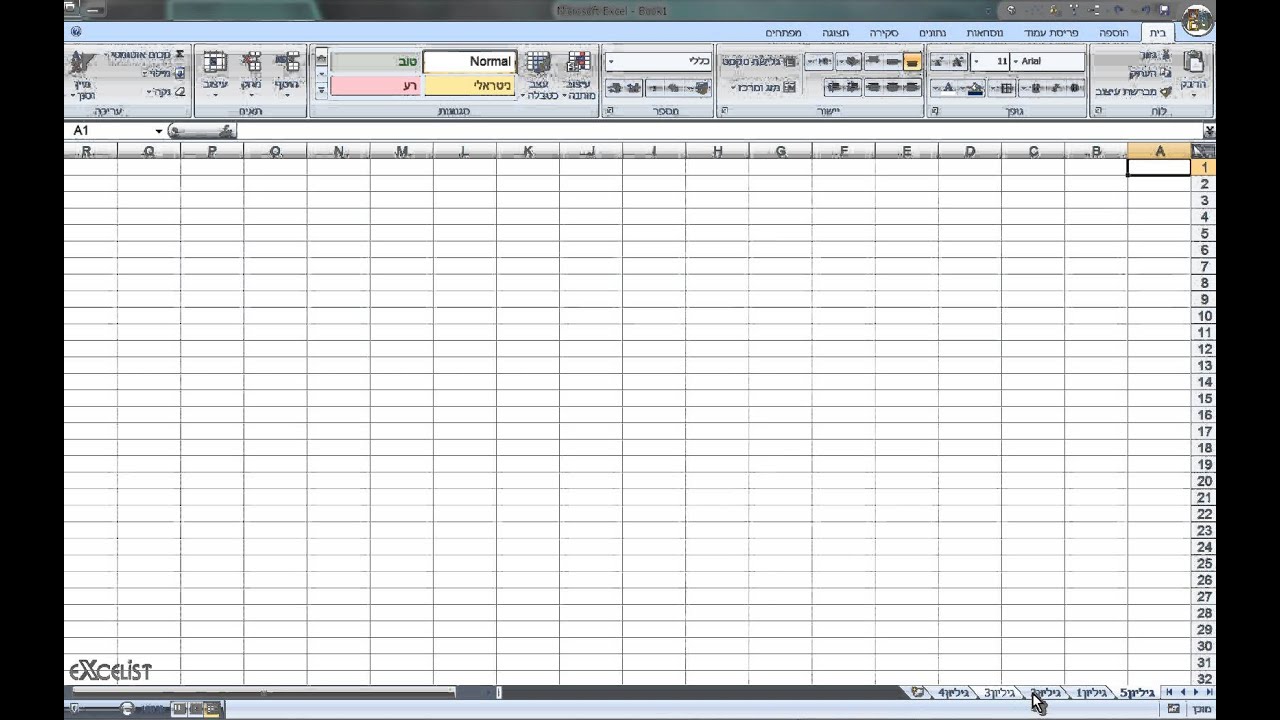Click the Select All corner button
Image resolution: width=1280 pixels, height=720 pixels.
pos(1203,151)
